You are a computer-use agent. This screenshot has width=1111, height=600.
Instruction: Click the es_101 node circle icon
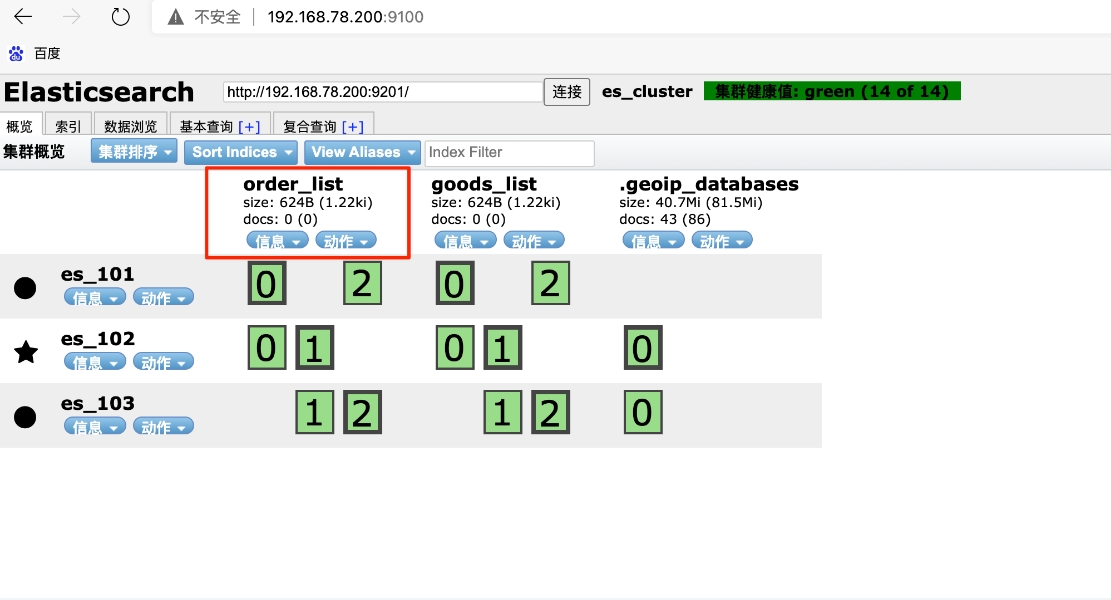pos(26,288)
